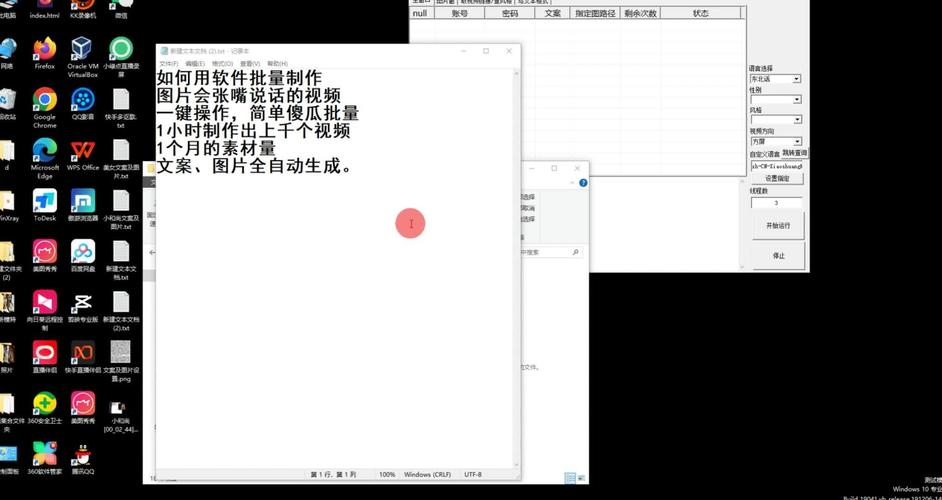The width and height of the screenshot is (942, 500).
Task: Expand the 风格 dropdown
Action: pyautogui.click(x=775, y=120)
